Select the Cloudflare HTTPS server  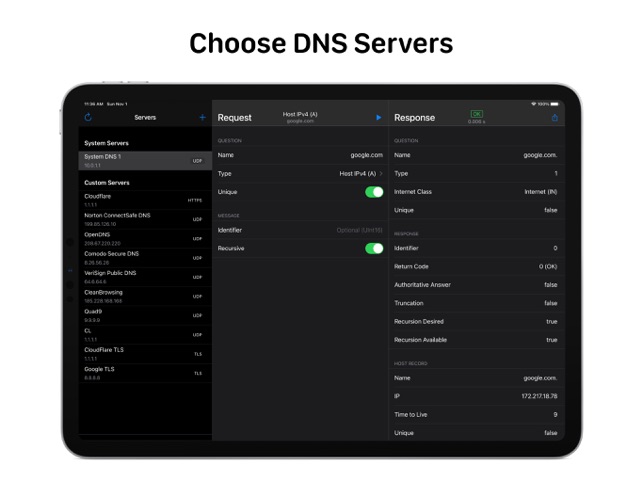coord(145,200)
